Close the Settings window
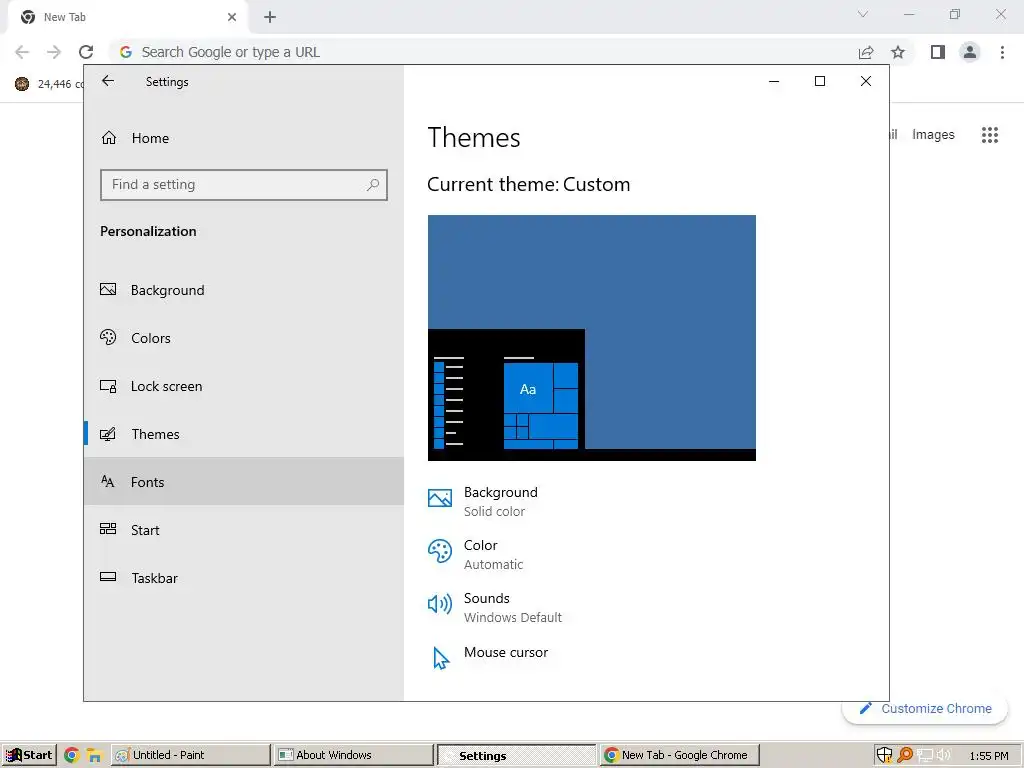 (x=865, y=81)
